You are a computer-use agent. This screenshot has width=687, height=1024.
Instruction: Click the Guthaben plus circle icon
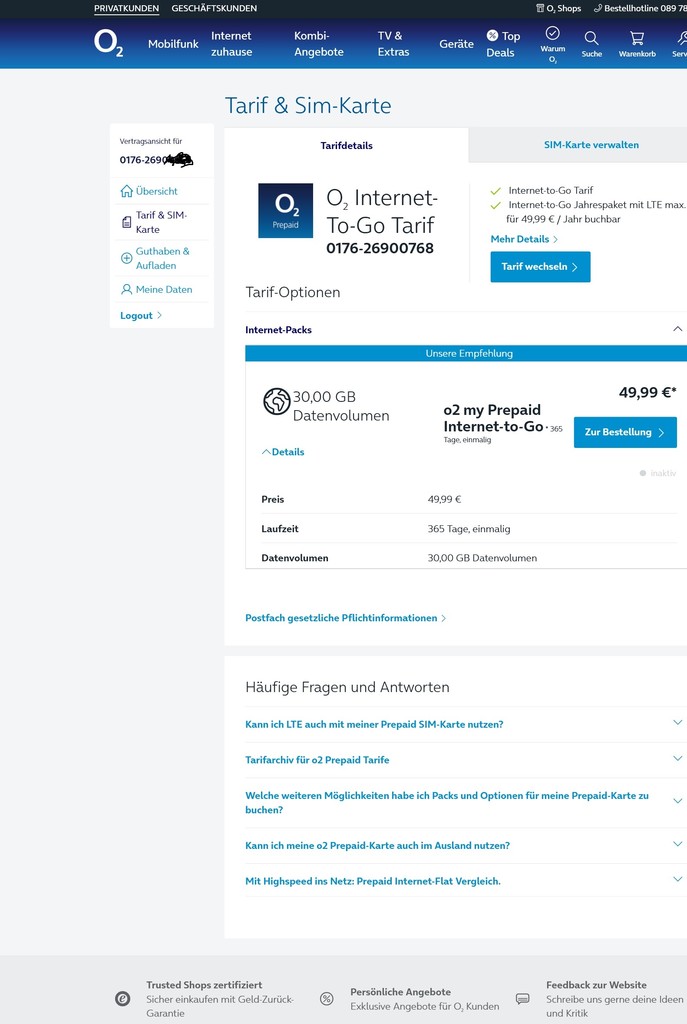click(127, 258)
